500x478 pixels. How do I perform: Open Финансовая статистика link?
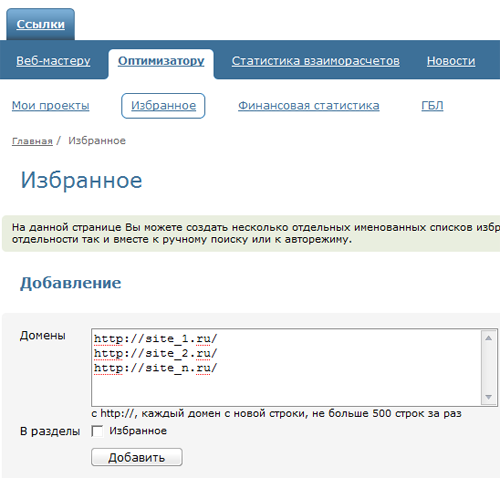[309, 105]
